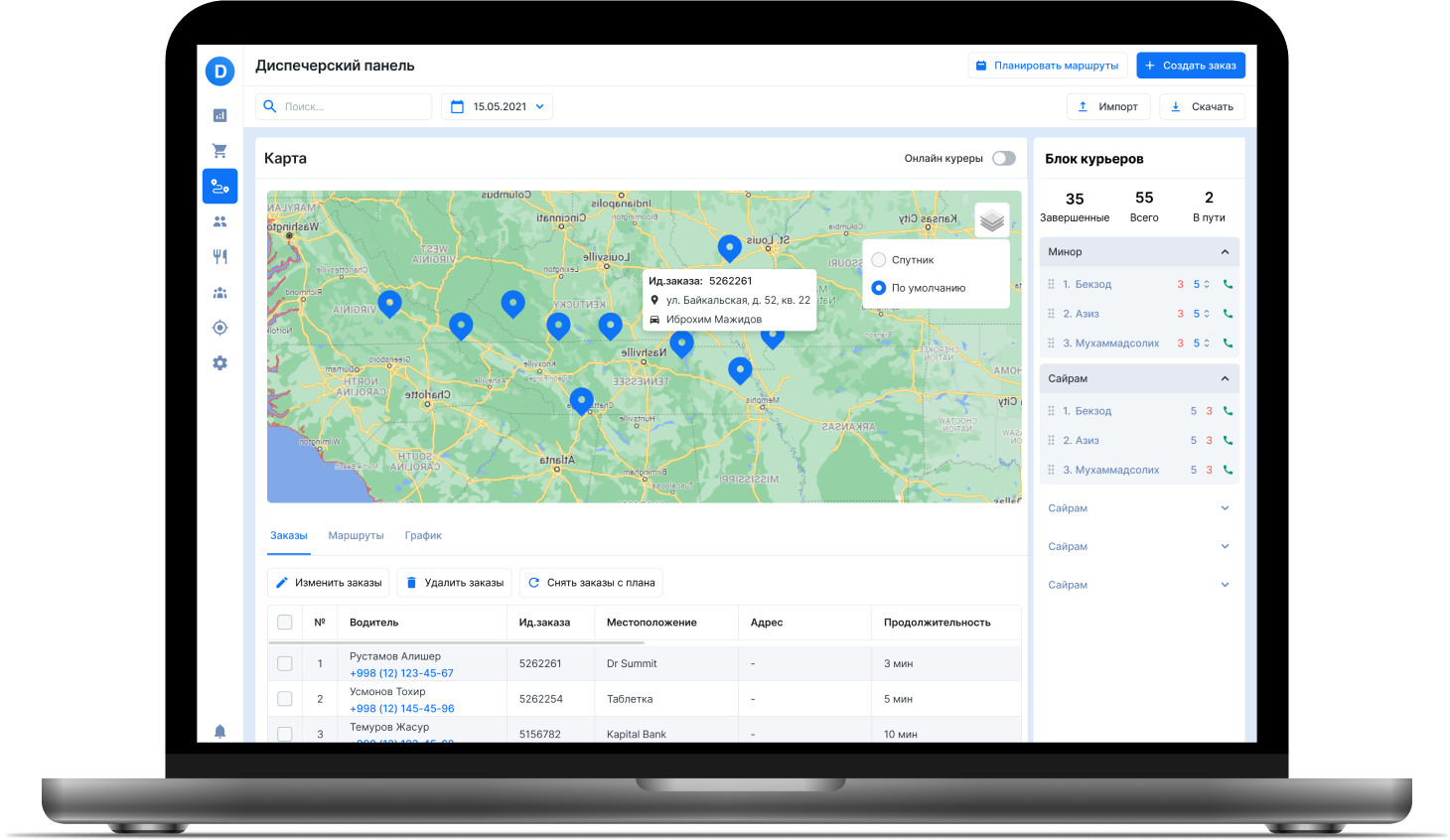
Task: Click the Удалить заказы button
Action: click(x=454, y=583)
